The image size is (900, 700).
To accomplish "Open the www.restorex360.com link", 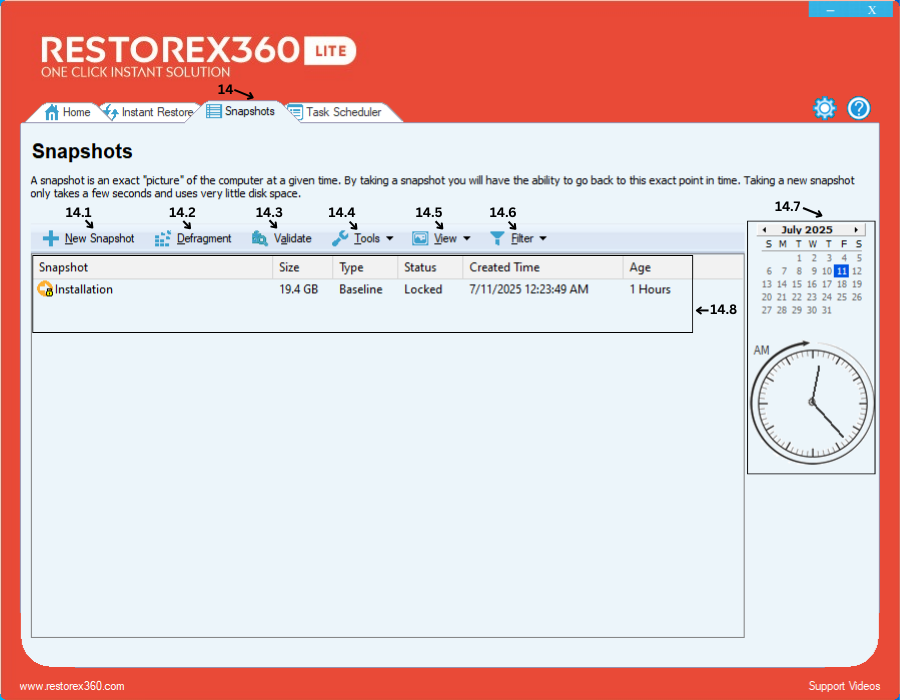I will point(72,686).
